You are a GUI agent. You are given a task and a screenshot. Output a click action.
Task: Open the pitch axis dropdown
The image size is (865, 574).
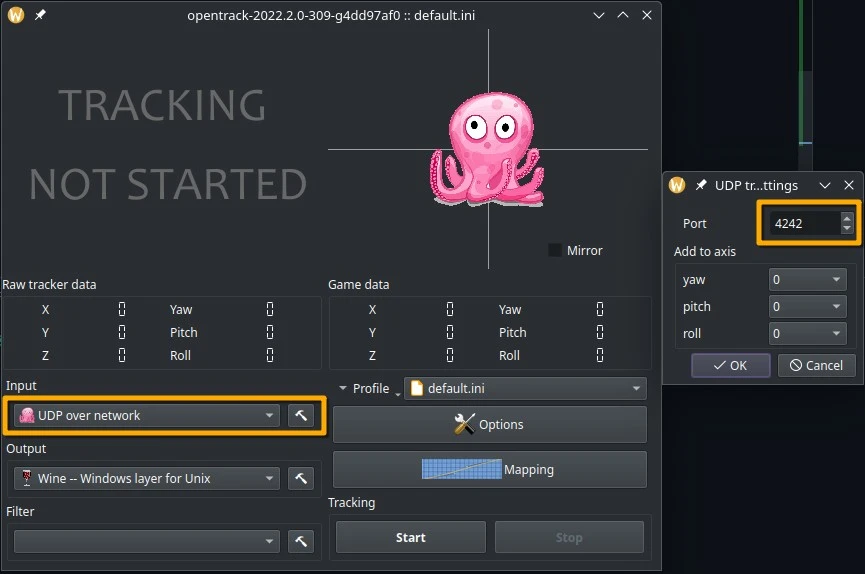click(808, 306)
